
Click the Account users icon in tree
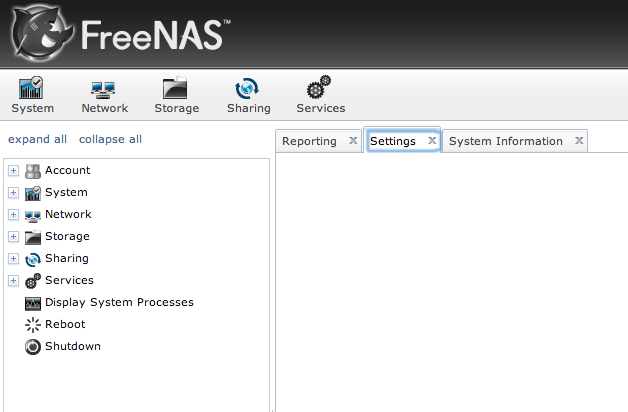tap(33, 171)
